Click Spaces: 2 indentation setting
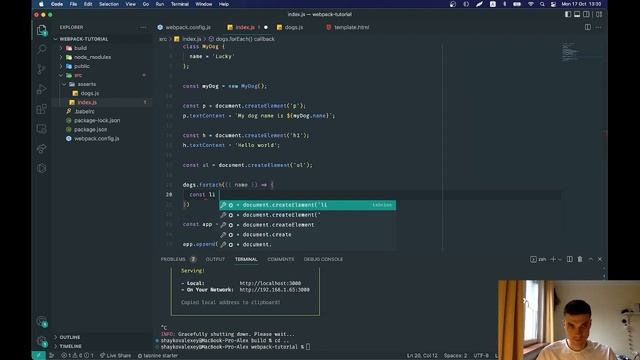640x360 pixels. [x=455, y=356]
